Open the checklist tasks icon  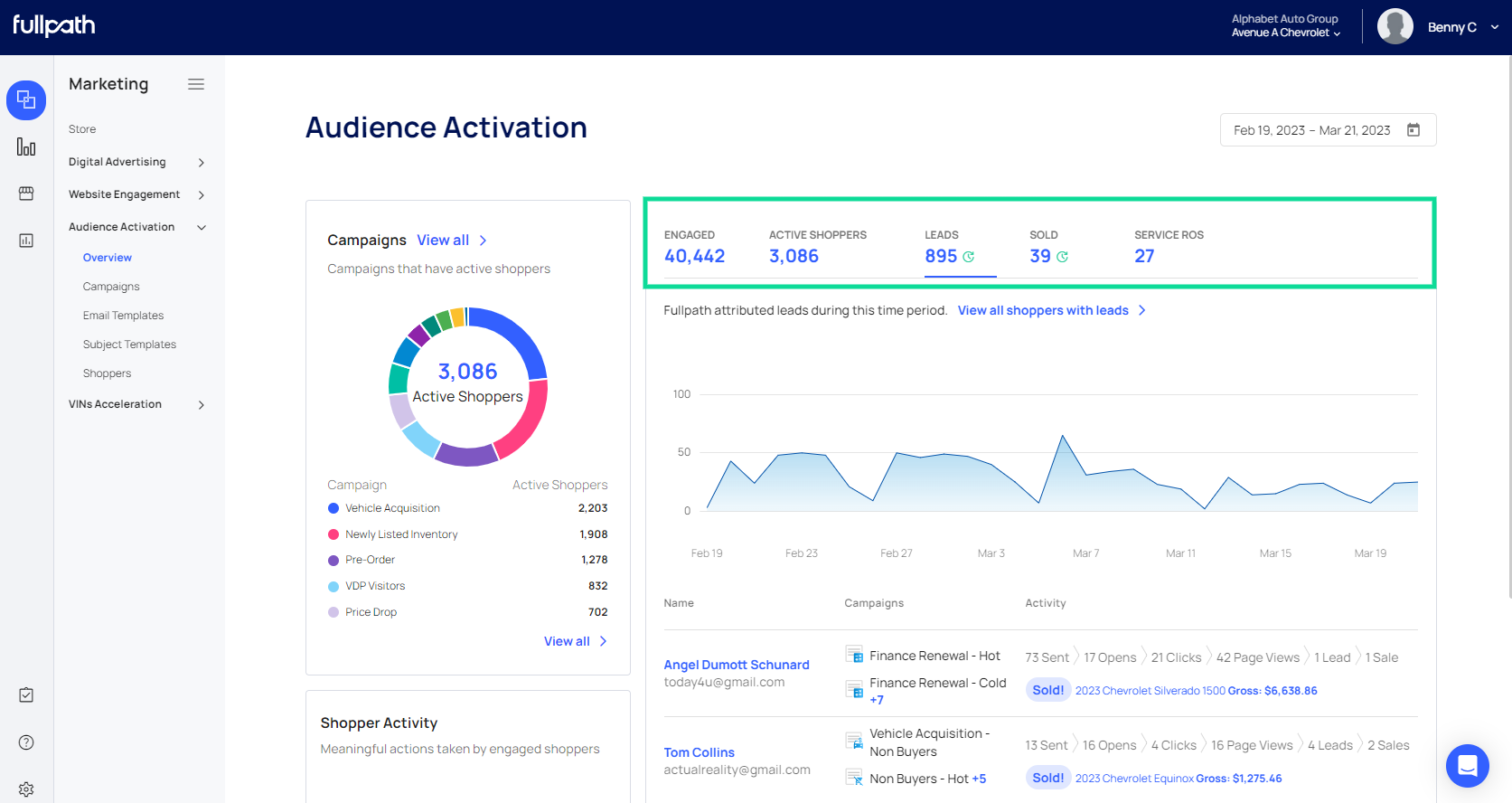click(x=26, y=694)
